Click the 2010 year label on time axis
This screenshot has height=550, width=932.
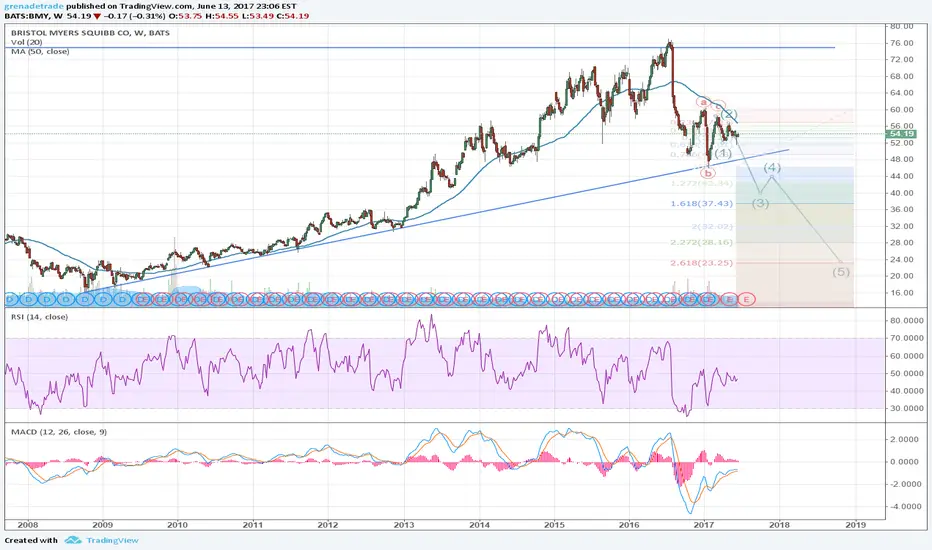click(177, 525)
